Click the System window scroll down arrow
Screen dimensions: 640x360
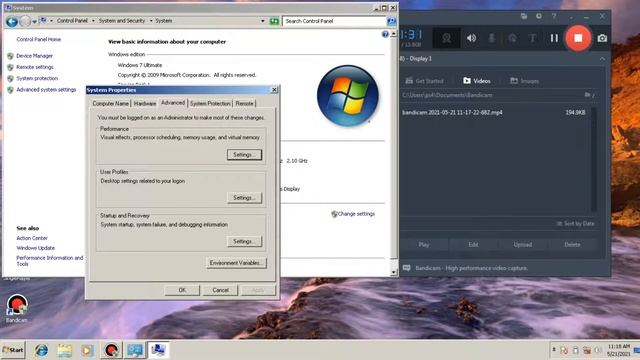(393, 272)
